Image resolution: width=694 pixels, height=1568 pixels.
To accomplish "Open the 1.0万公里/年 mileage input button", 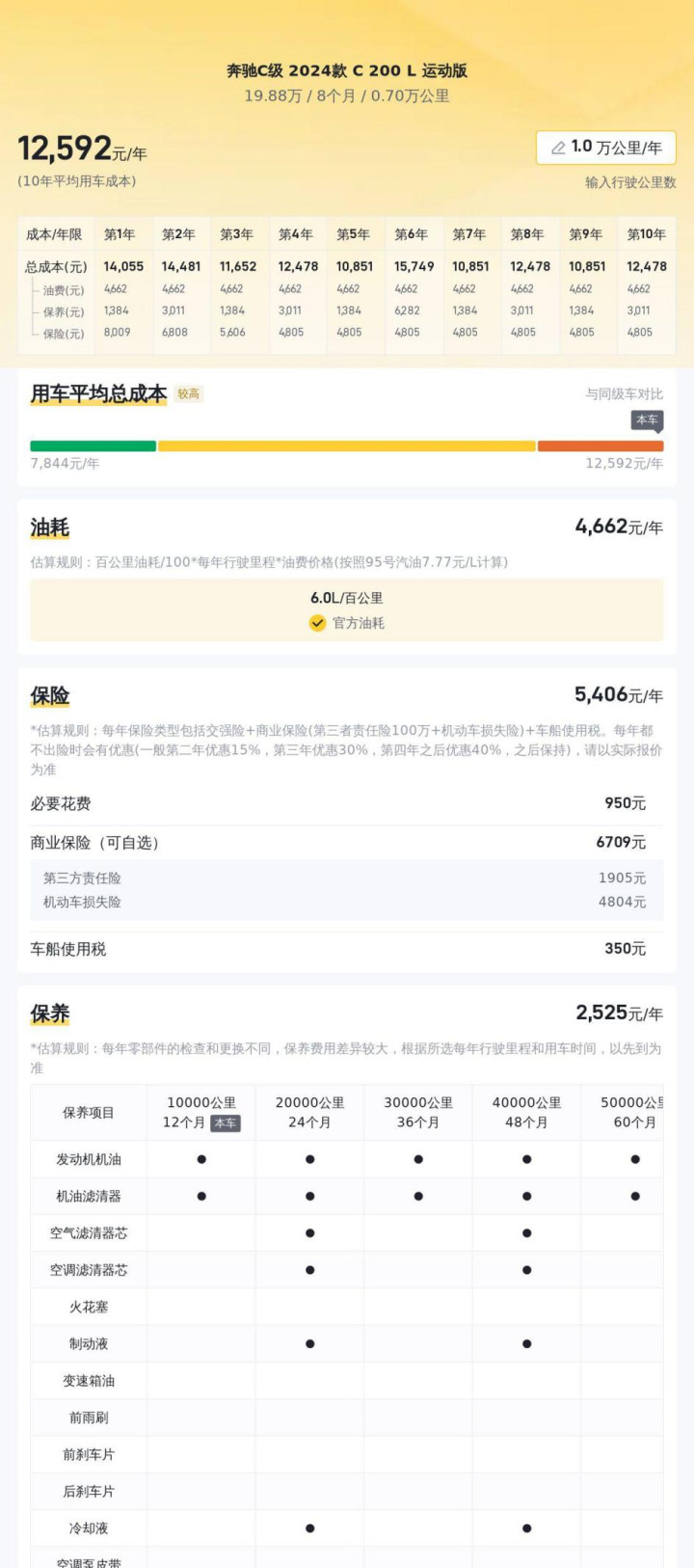I will click(606, 148).
